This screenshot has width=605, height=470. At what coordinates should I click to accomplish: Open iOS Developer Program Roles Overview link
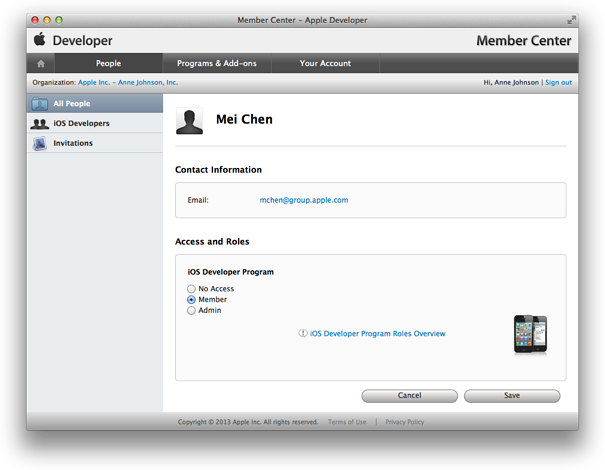(377, 333)
